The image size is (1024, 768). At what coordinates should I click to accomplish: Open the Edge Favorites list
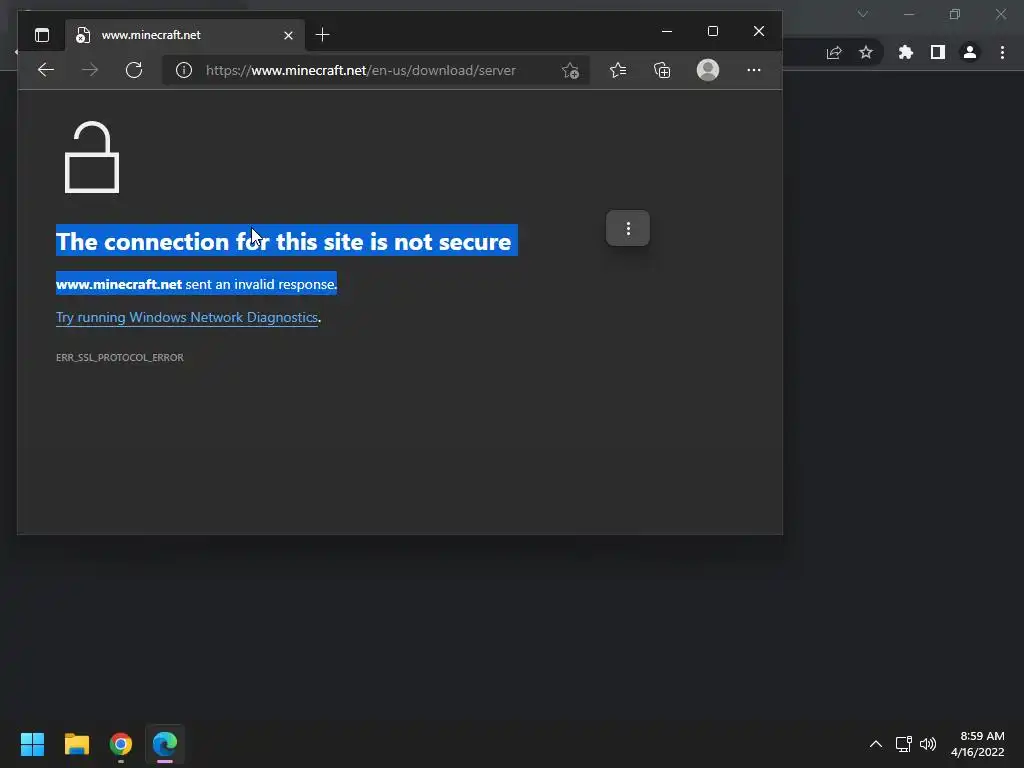[x=618, y=70]
